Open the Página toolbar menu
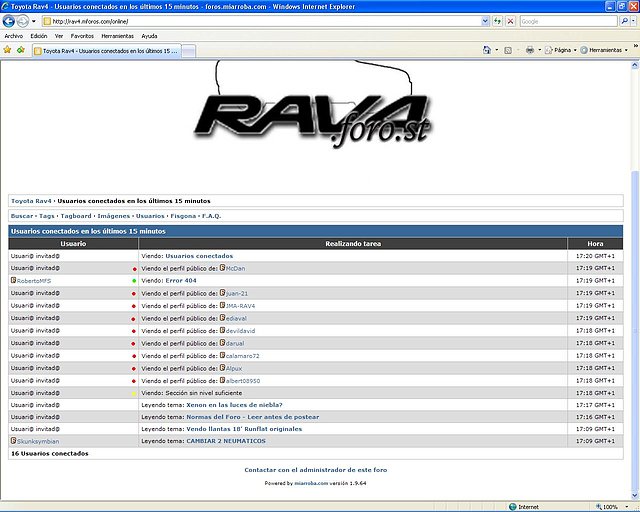Screen dimensions: 640x512 (561, 50)
